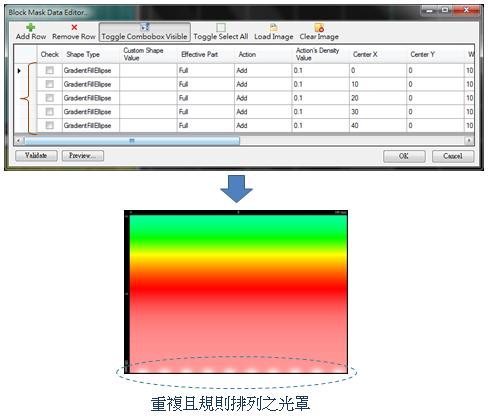This screenshot has width=488, height=416.
Task: Click the green Add Row plus icon
Action: pyautogui.click(x=31, y=27)
